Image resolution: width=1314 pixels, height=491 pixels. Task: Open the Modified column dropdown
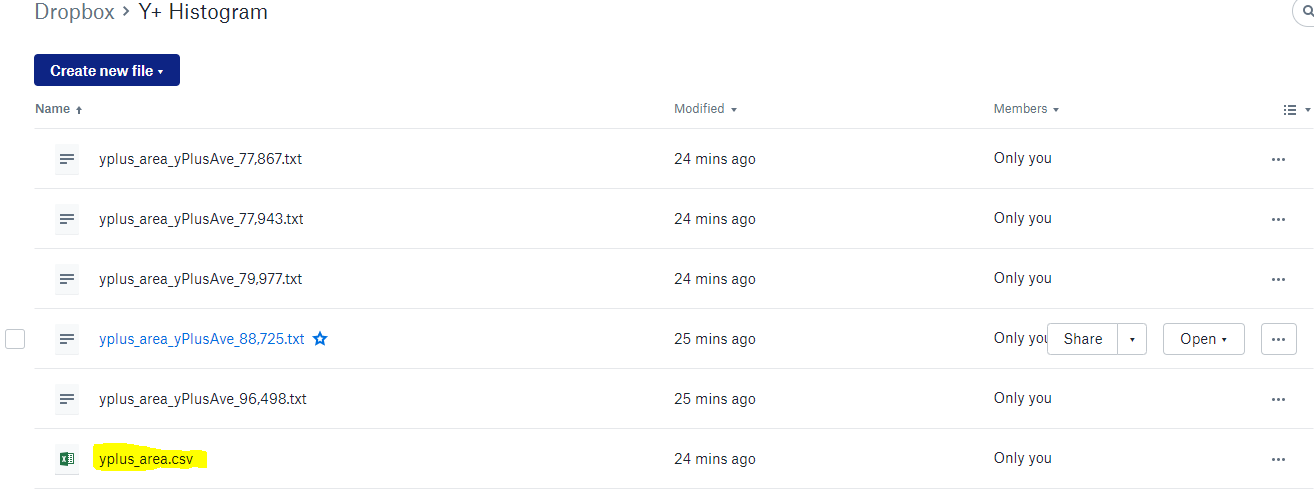pos(705,109)
